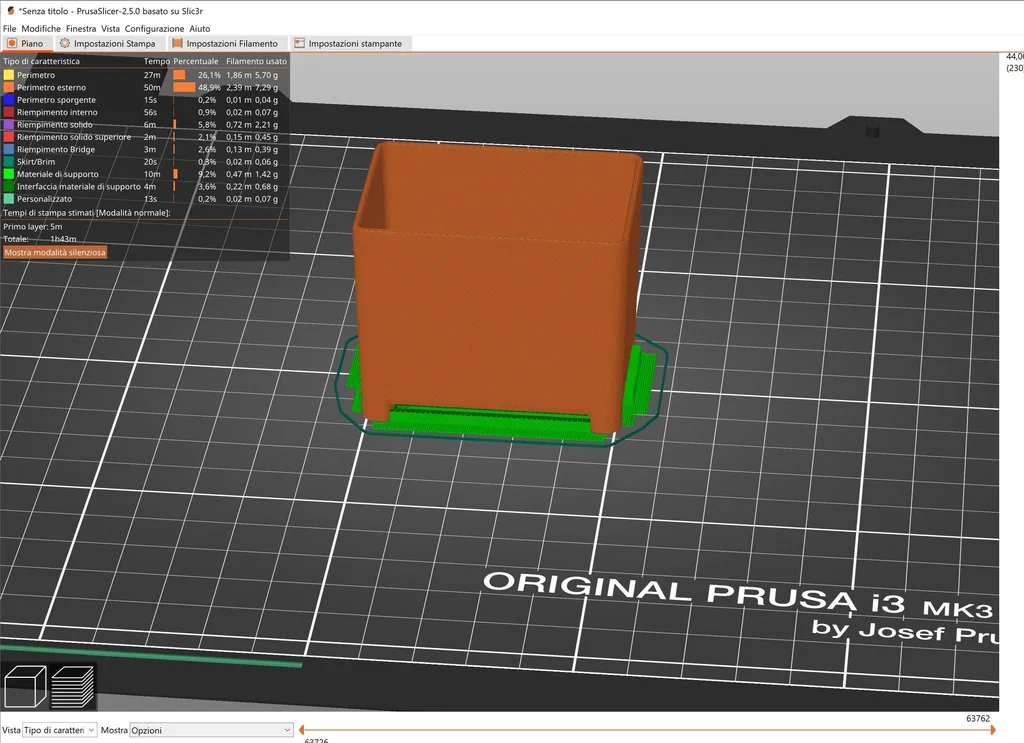This screenshot has width=1024, height=743.
Task: Click 'Percentuale' column header
Action: 196,61
